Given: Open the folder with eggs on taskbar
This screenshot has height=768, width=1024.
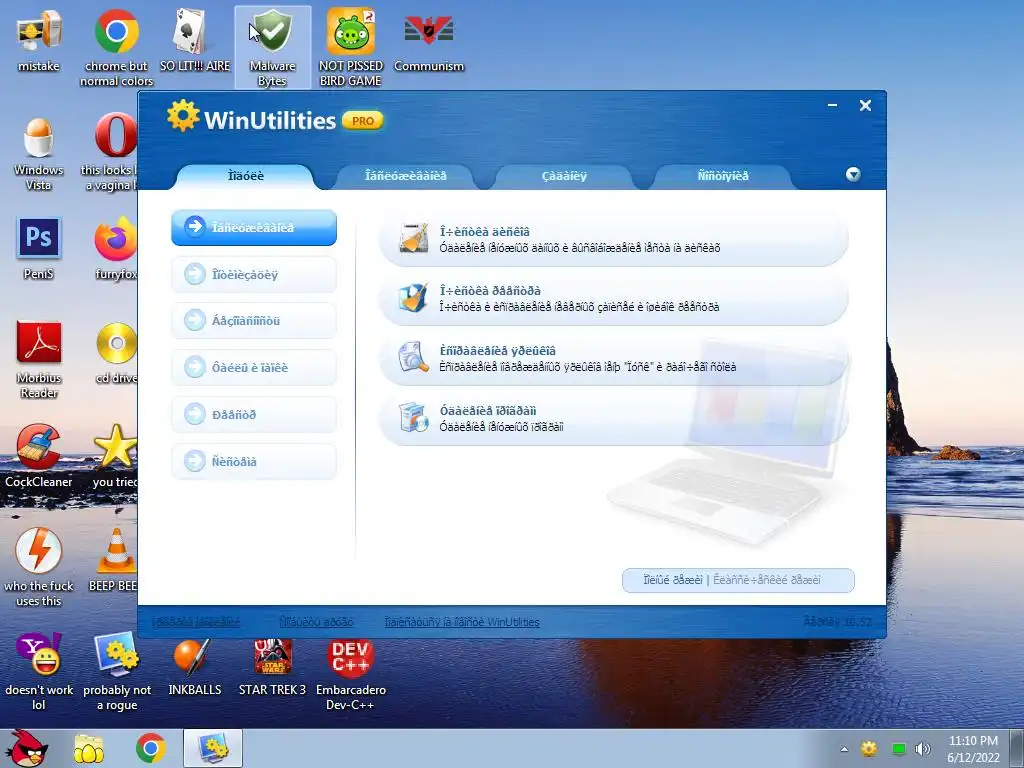Looking at the screenshot, I should pos(89,748).
